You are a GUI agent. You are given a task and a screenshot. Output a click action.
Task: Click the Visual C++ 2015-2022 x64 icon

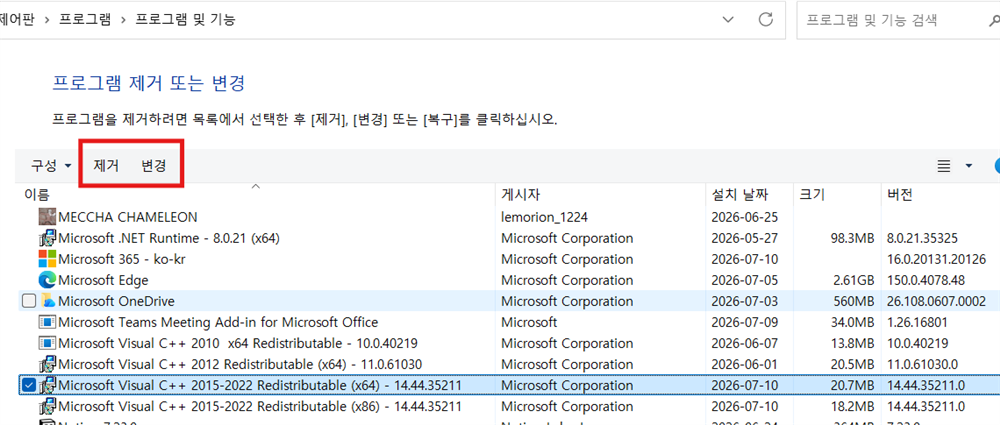(x=47, y=385)
